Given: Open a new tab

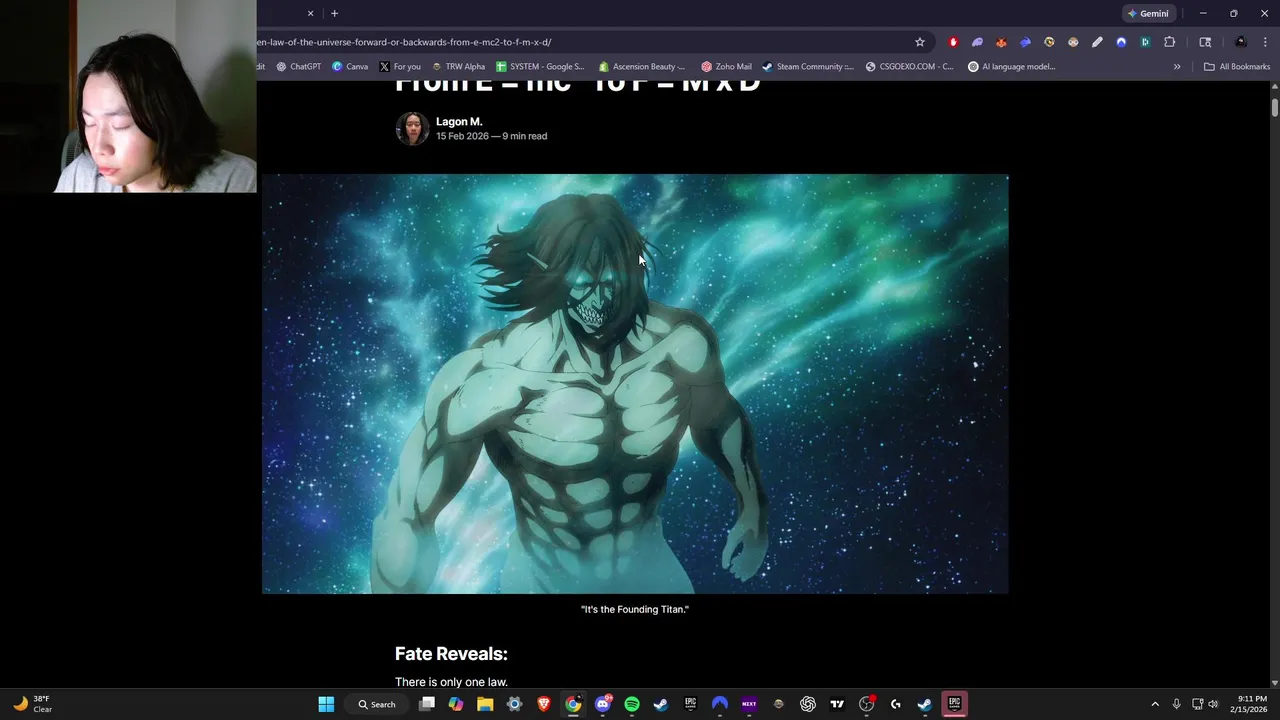Looking at the screenshot, I should tap(334, 13).
